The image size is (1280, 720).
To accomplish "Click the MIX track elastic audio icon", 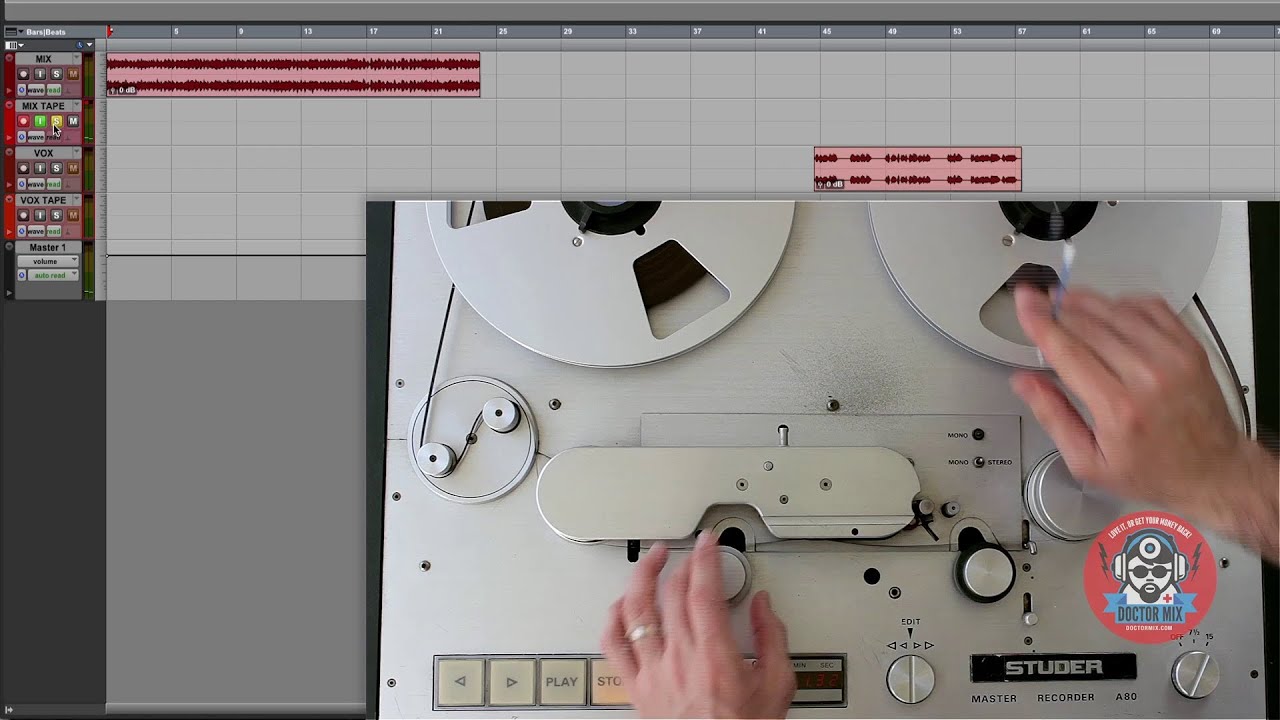I will tap(22, 90).
